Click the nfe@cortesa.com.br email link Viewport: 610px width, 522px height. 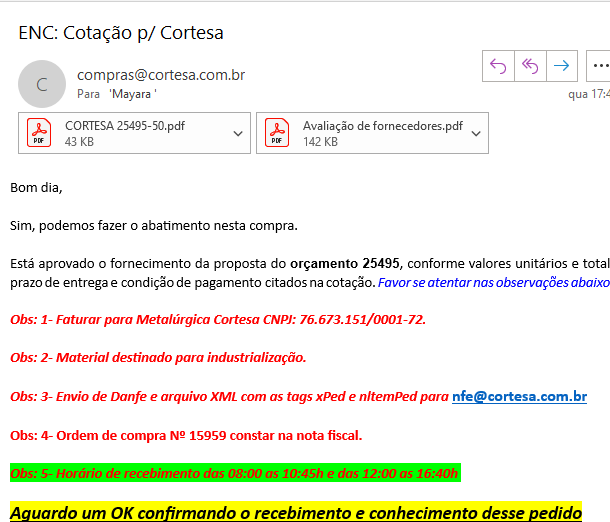(x=519, y=397)
